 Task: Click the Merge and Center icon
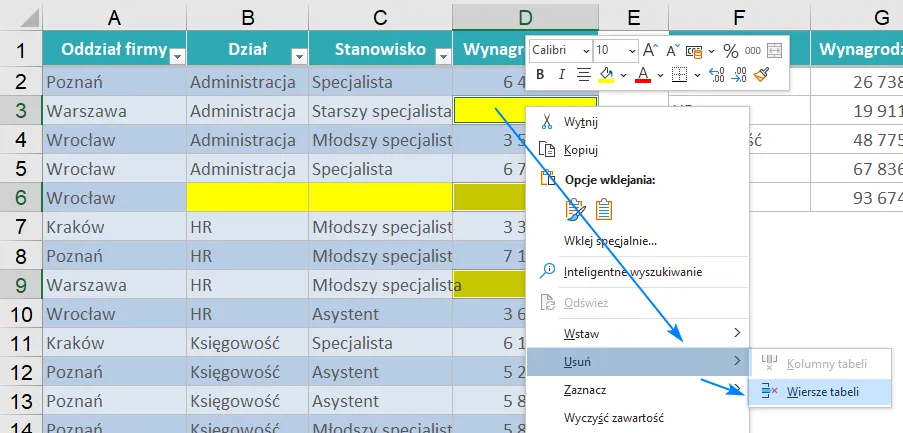click(x=775, y=50)
